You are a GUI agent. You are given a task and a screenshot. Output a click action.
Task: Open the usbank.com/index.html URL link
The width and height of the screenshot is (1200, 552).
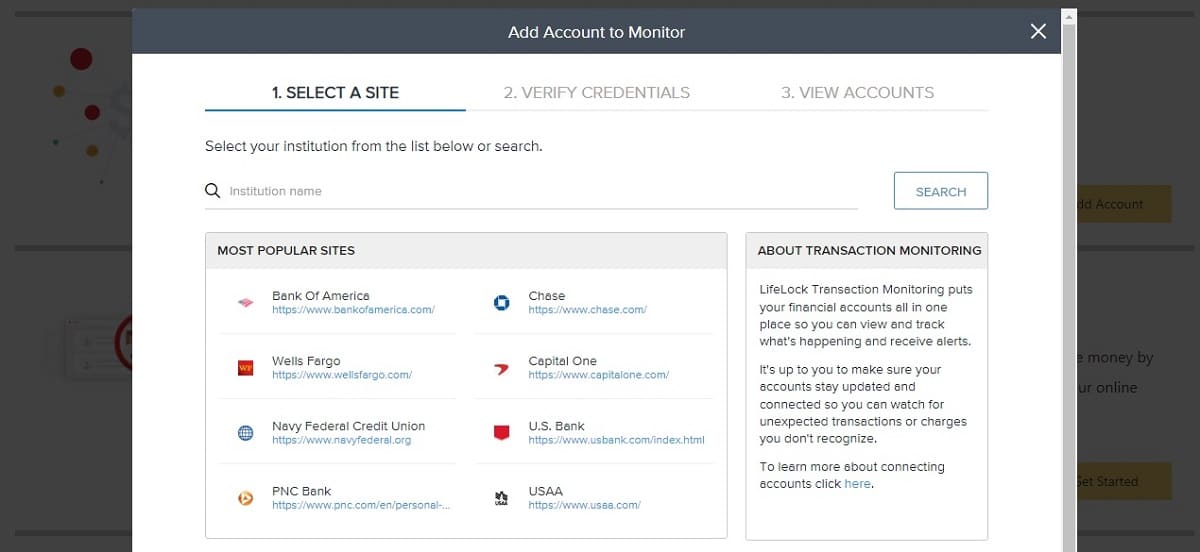point(617,440)
